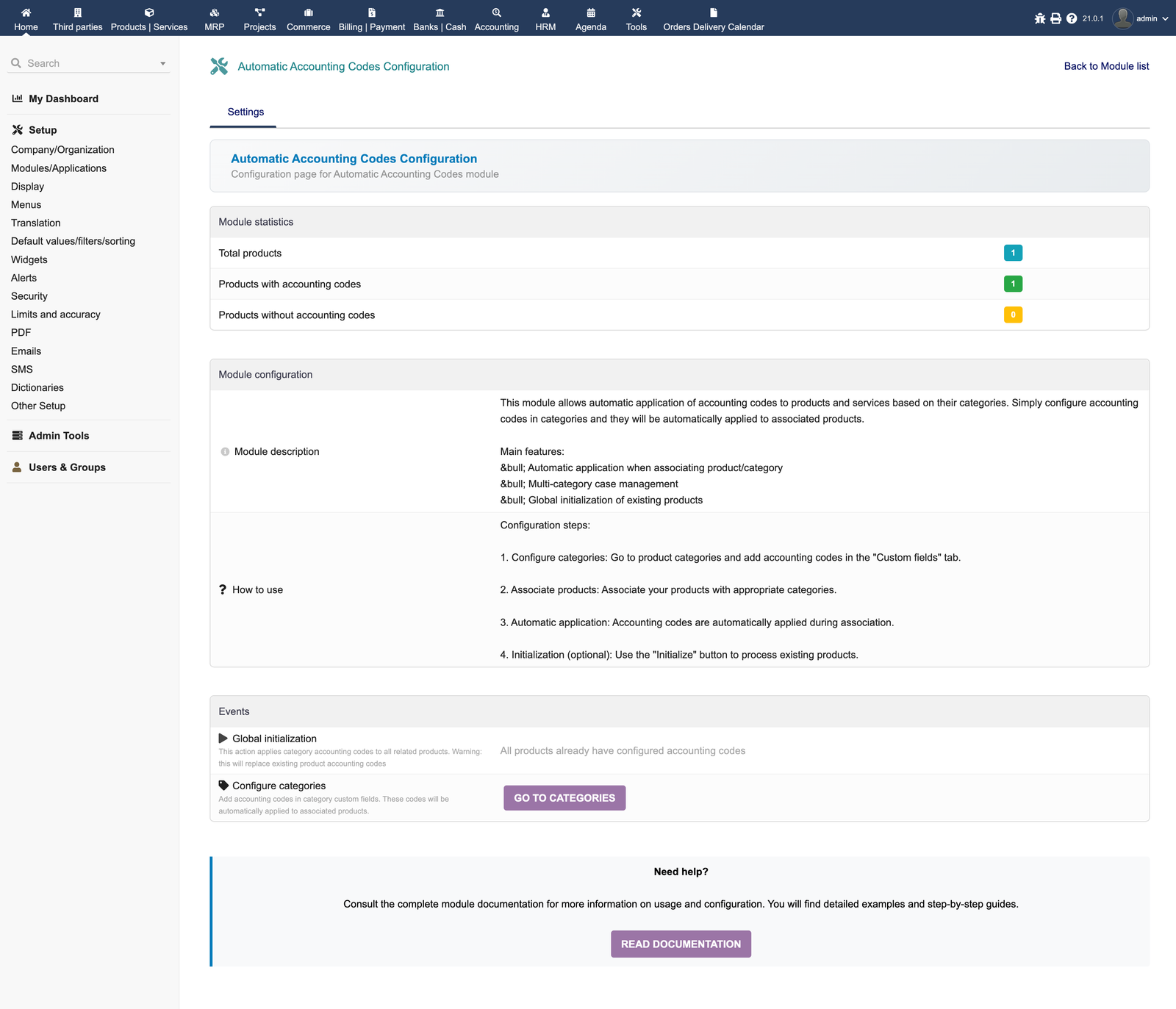Click the yellow products without codes badge

click(1013, 315)
